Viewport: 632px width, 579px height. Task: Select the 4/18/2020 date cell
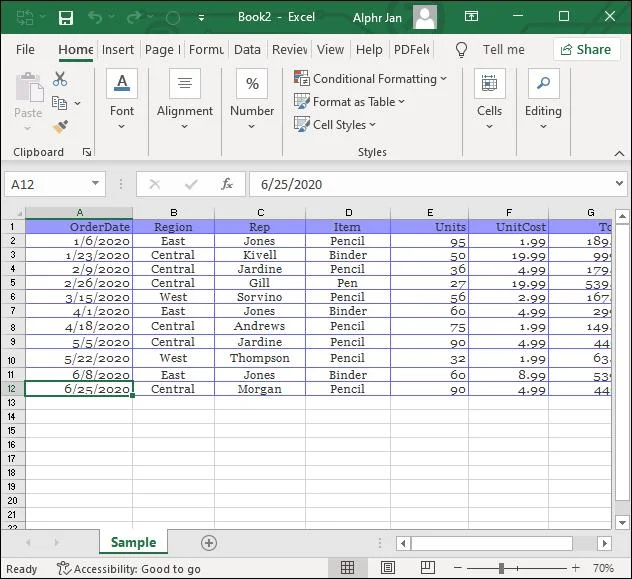click(79, 326)
